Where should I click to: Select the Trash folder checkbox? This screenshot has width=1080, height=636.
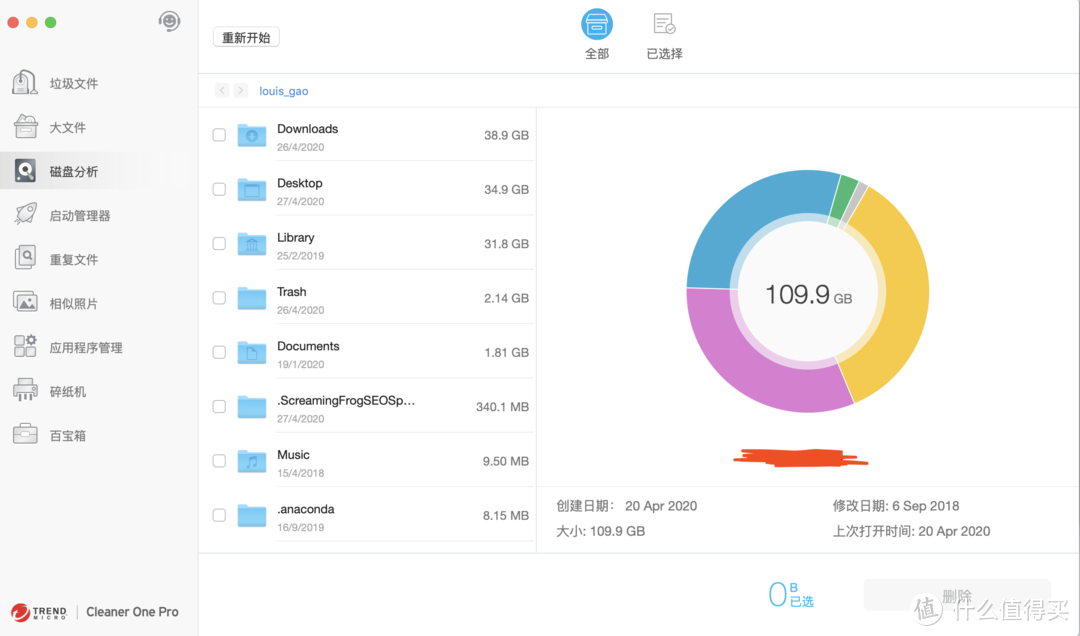pos(219,298)
